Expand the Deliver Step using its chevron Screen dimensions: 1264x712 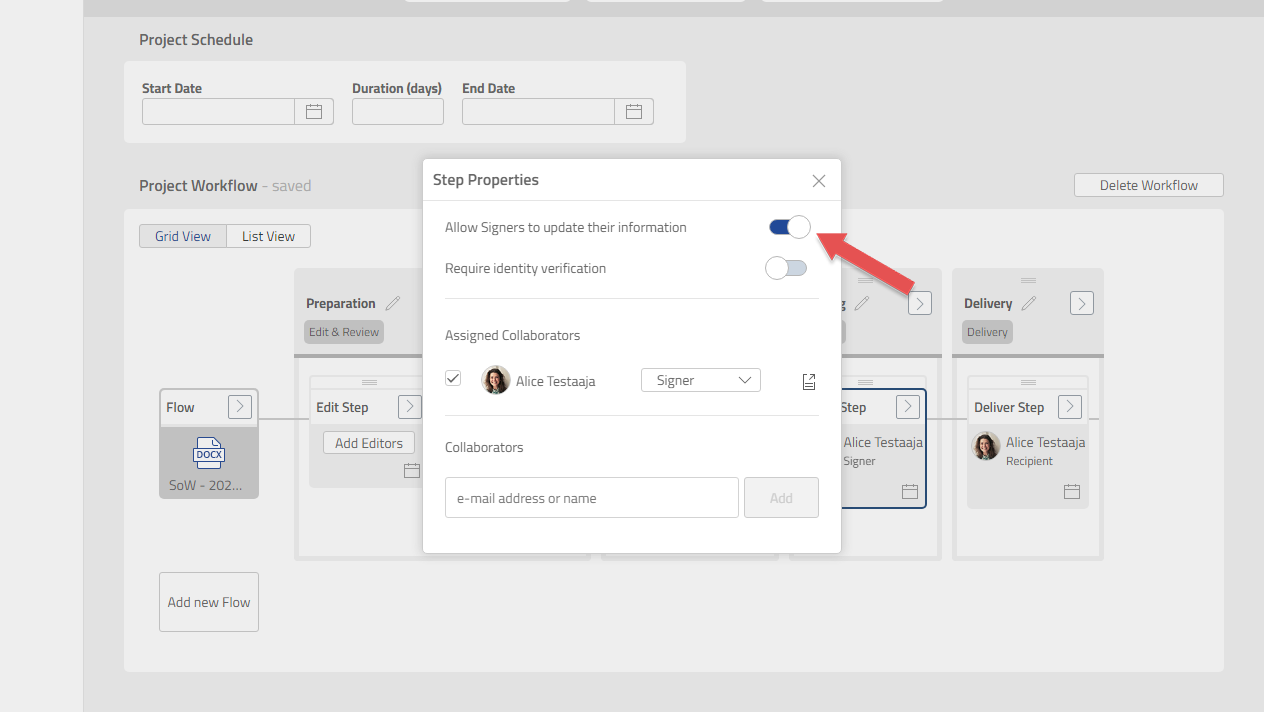click(x=1069, y=407)
